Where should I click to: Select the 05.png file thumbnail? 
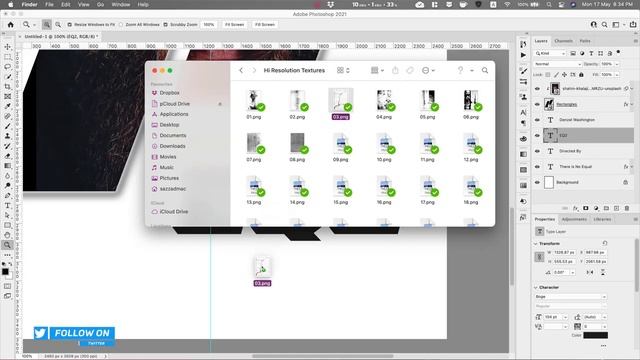pyautogui.click(x=427, y=100)
